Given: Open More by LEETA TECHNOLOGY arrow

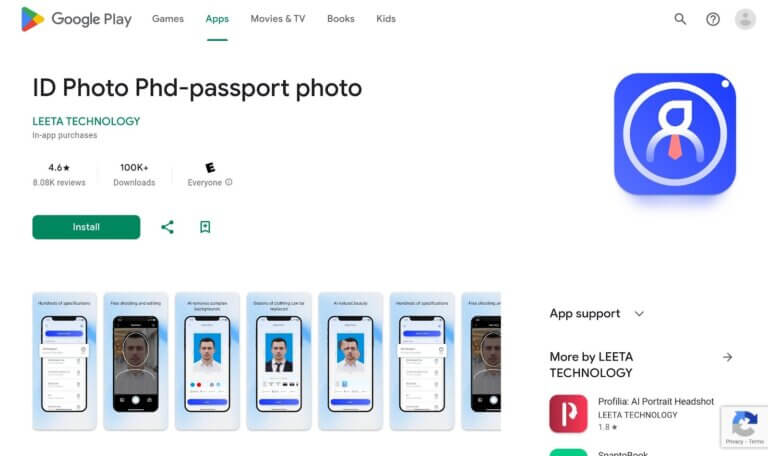Looking at the screenshot, I should click(x=727, y=357).
